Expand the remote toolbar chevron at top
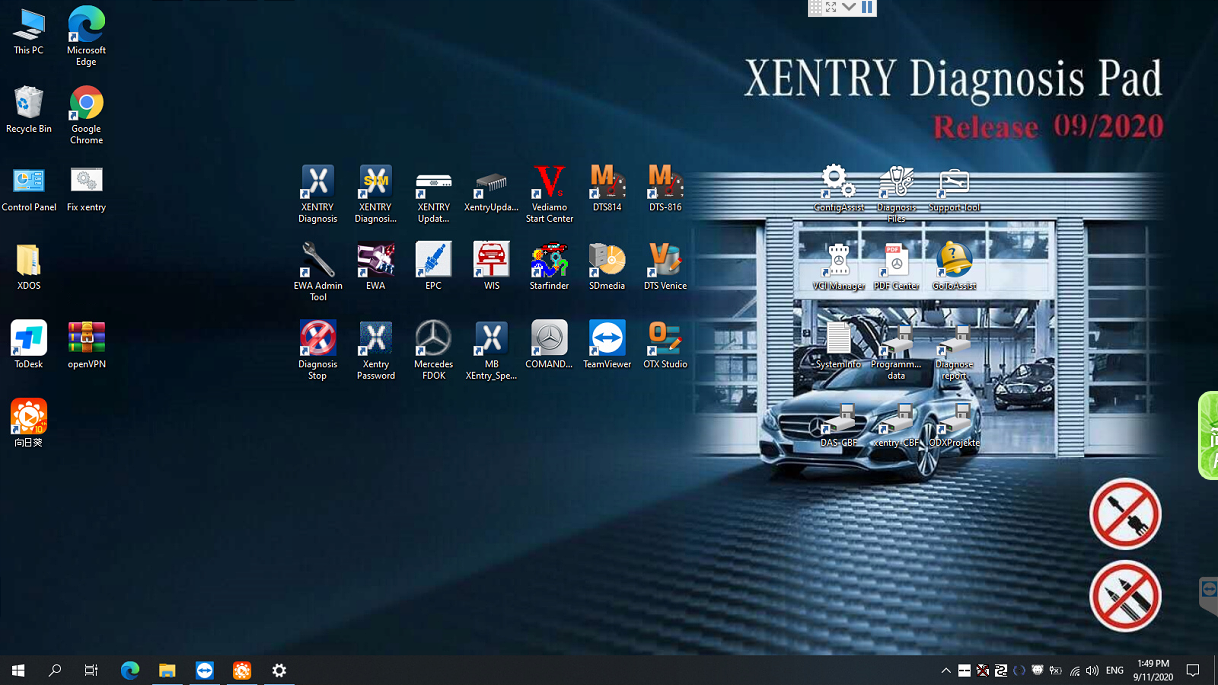 coord(849,7)
